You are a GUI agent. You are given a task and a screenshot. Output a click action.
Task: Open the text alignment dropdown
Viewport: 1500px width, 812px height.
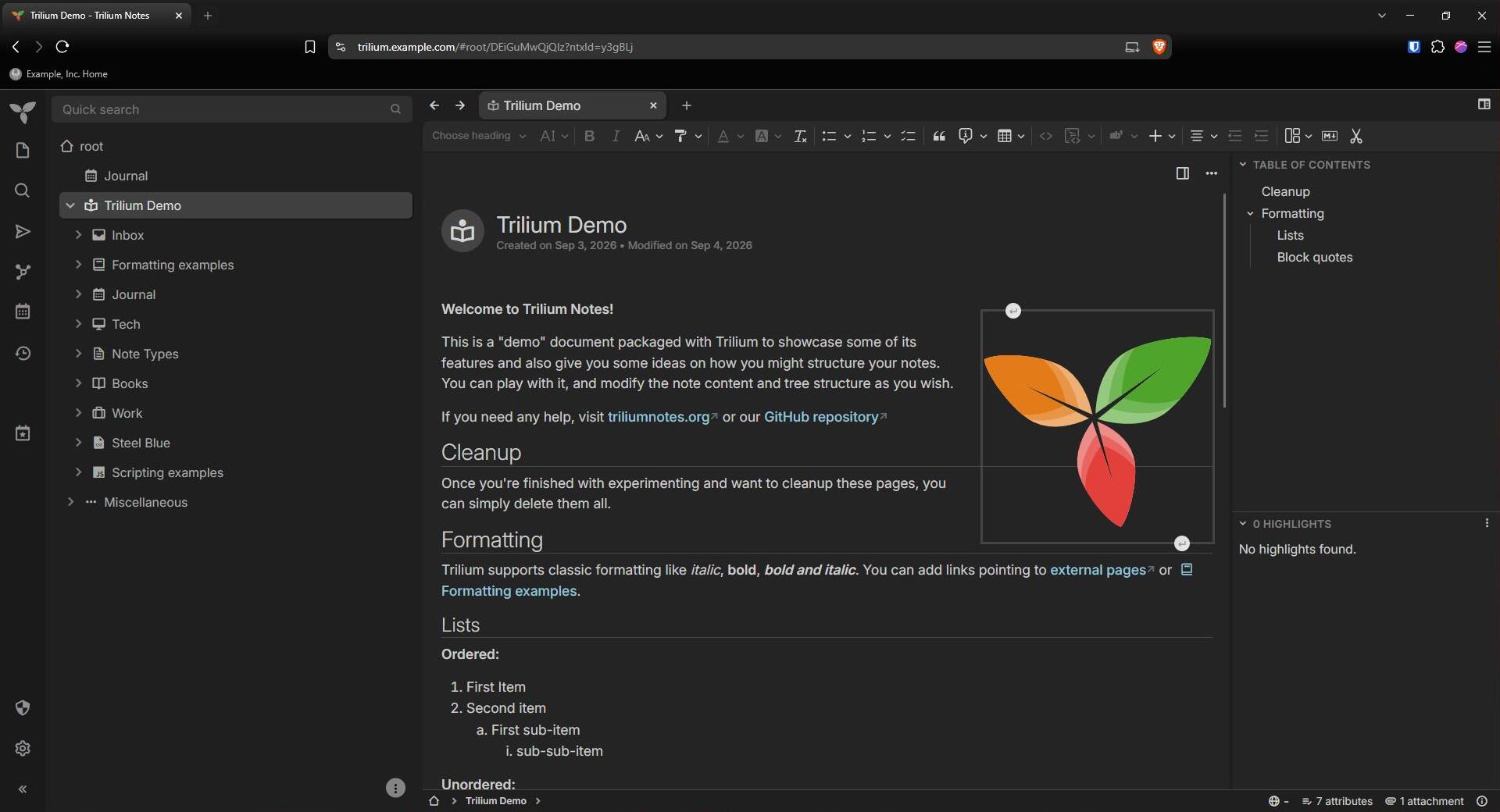point(1203,136)
